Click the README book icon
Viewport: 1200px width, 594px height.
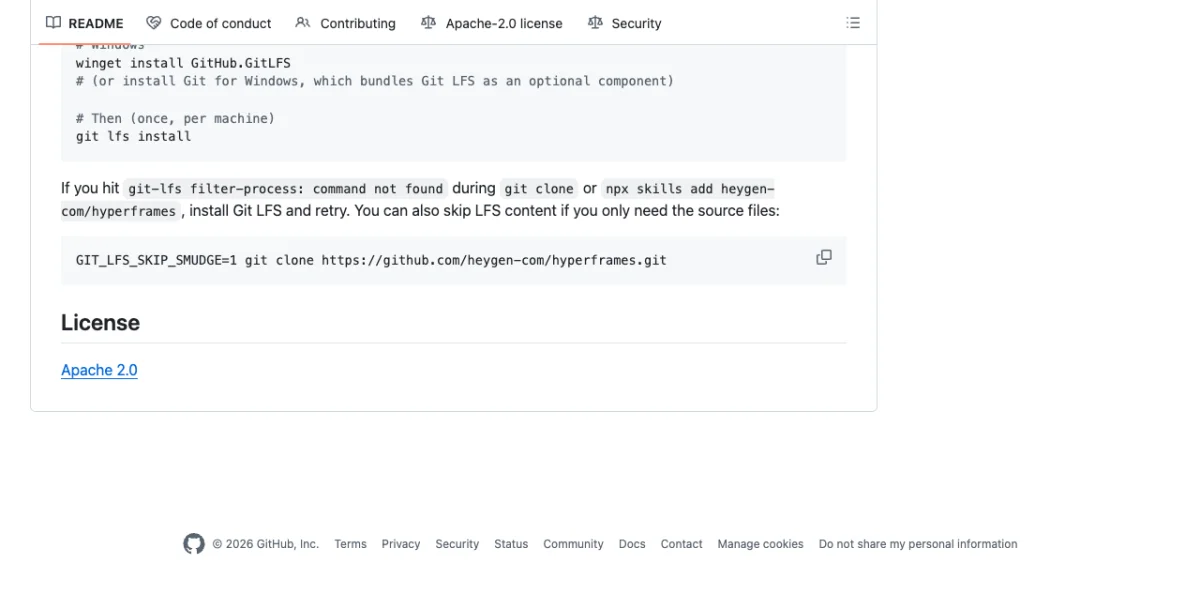click(53, 23)
